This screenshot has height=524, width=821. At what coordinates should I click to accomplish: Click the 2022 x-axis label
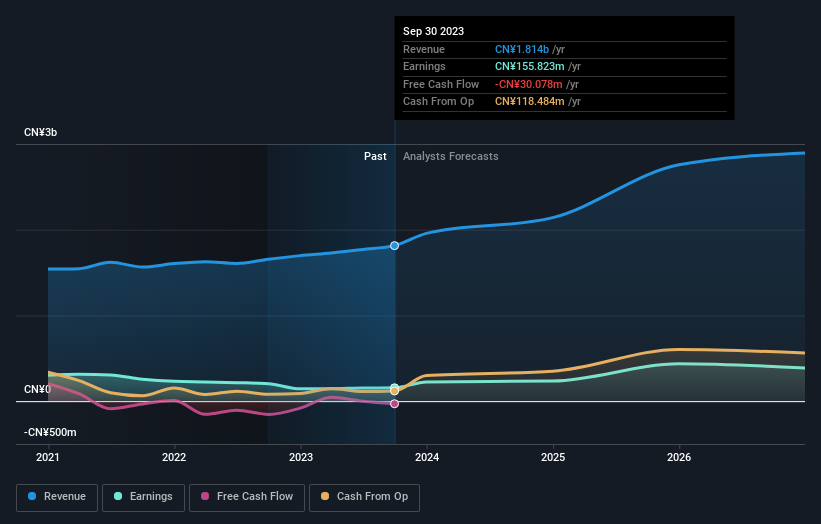pyautogui.click(x=174, y=458)
